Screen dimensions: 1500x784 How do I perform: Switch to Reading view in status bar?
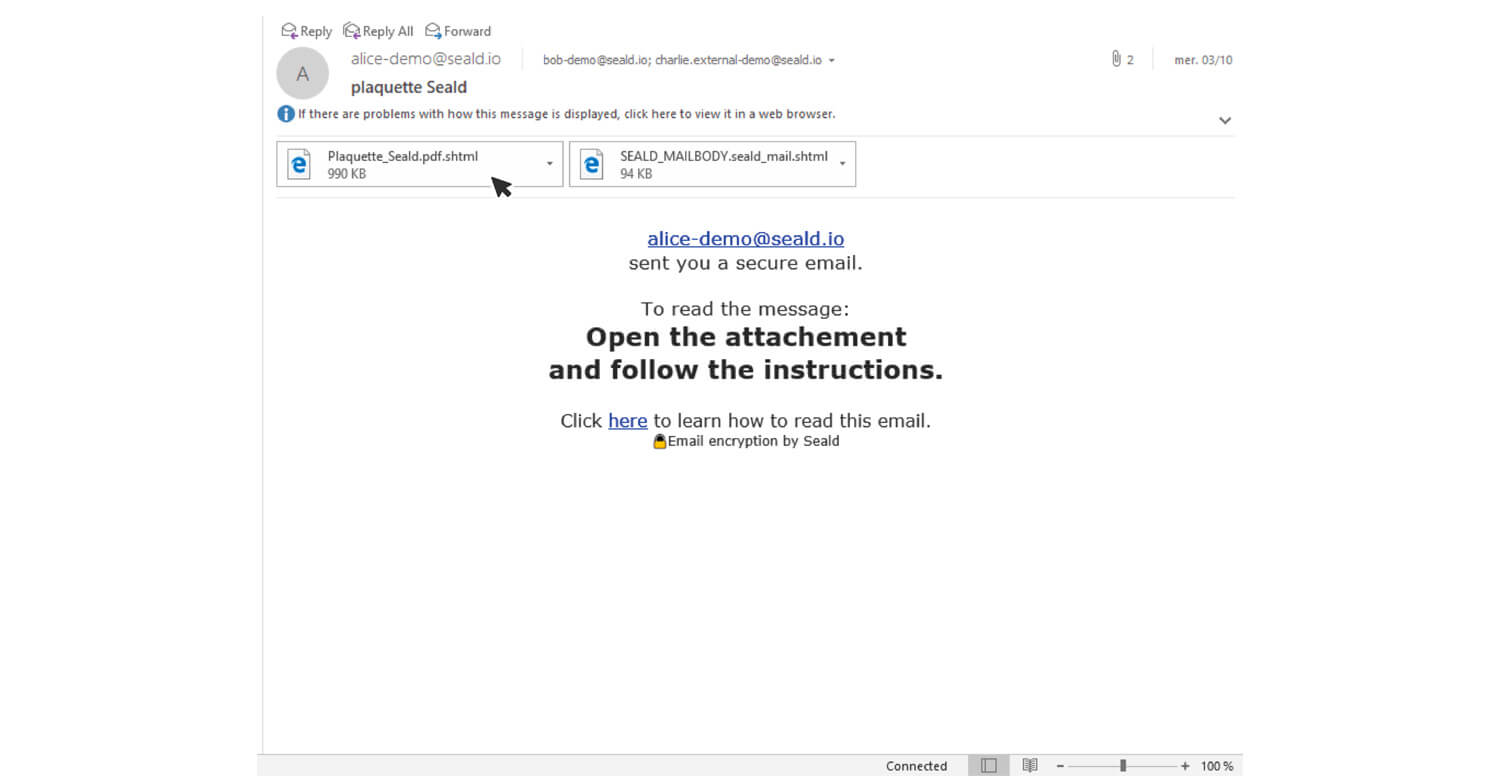[1030, 766]
